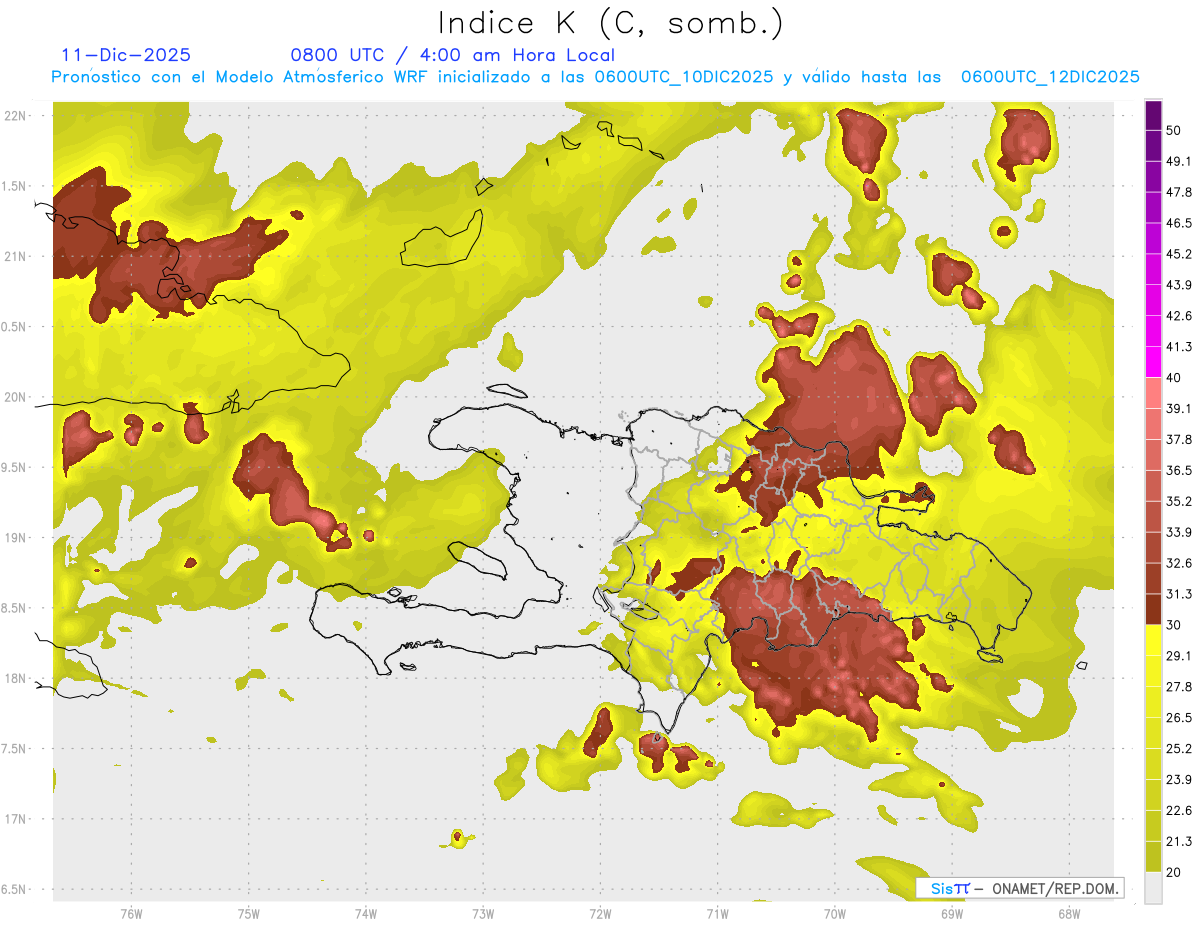
Task: Click colorbar value "37.8"
Action: click(1180, 439)
